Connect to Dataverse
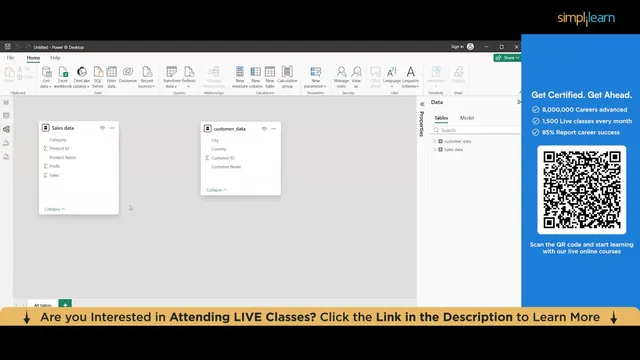The height and width of the screenshot is (360, 640). 128,75
